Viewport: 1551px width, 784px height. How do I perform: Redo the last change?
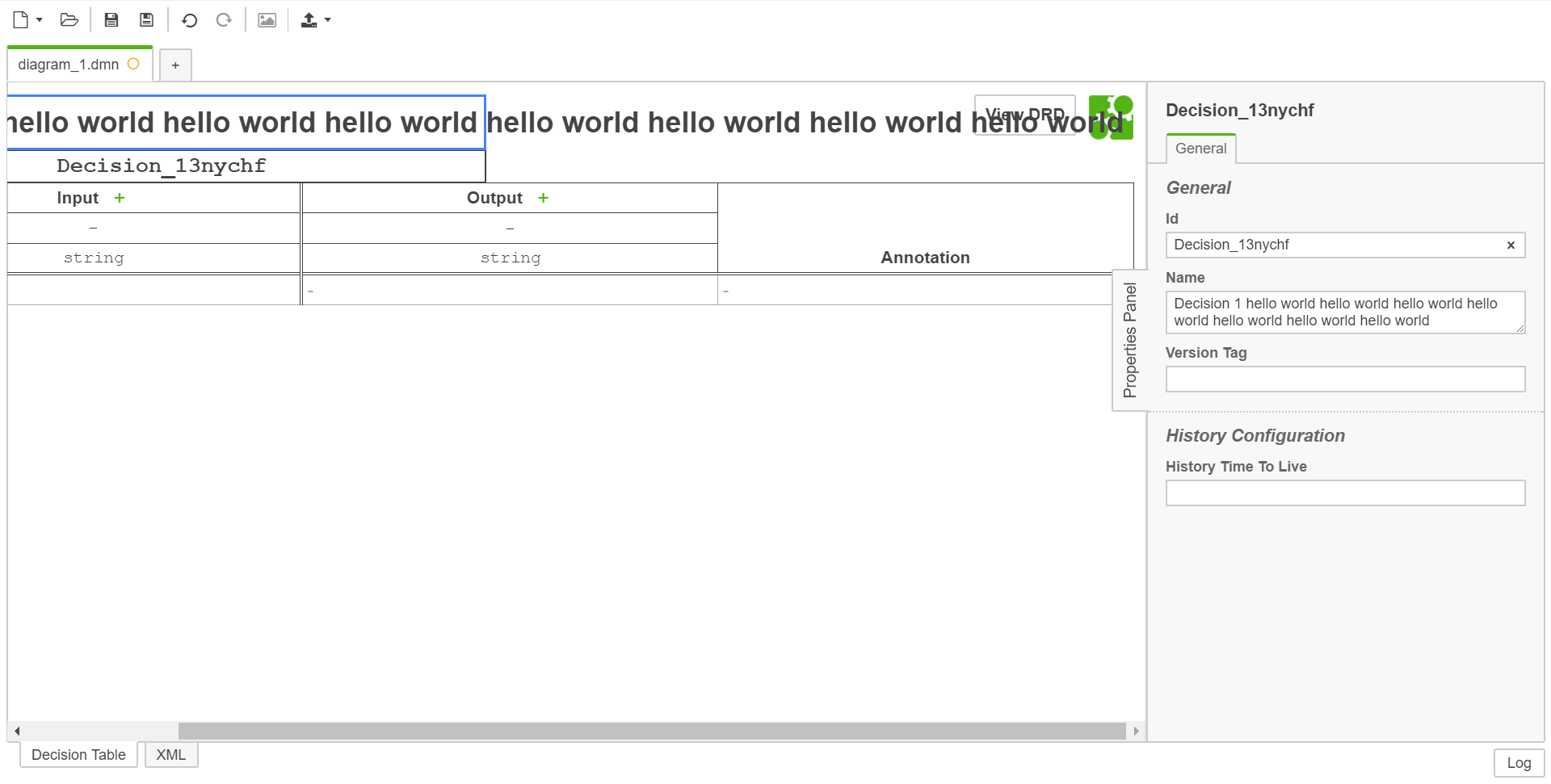coord(223,19)
